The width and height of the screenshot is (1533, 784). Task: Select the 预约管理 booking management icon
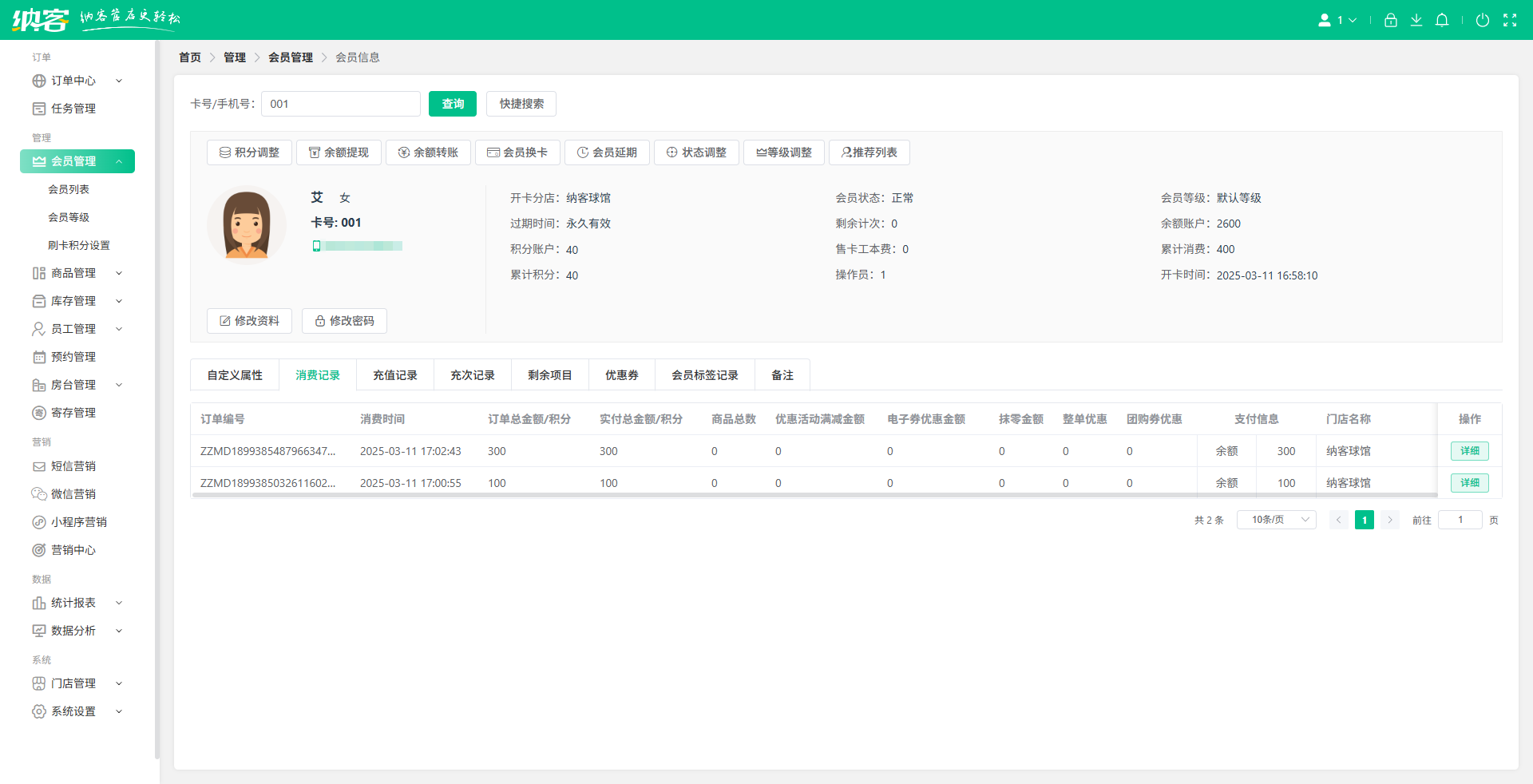pos(40,357)
